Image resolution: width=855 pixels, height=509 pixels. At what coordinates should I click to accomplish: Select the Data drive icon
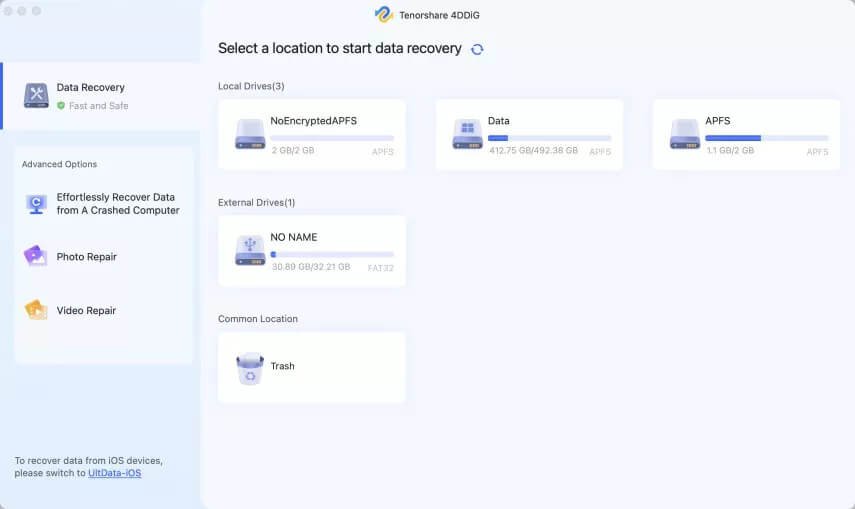pyautogui.click(x=467, y=134)
